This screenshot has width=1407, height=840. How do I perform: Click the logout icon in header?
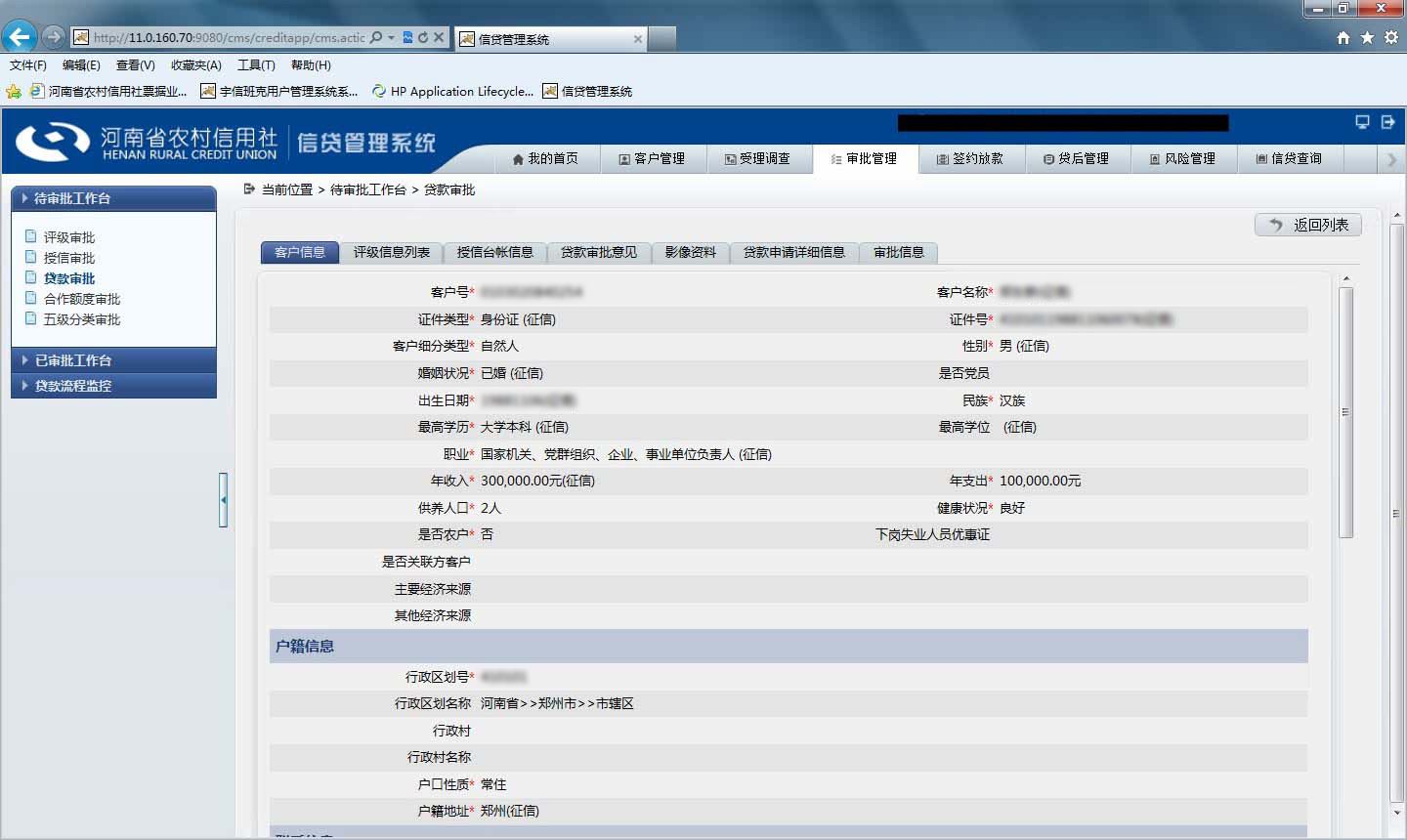pos(1387,122)
